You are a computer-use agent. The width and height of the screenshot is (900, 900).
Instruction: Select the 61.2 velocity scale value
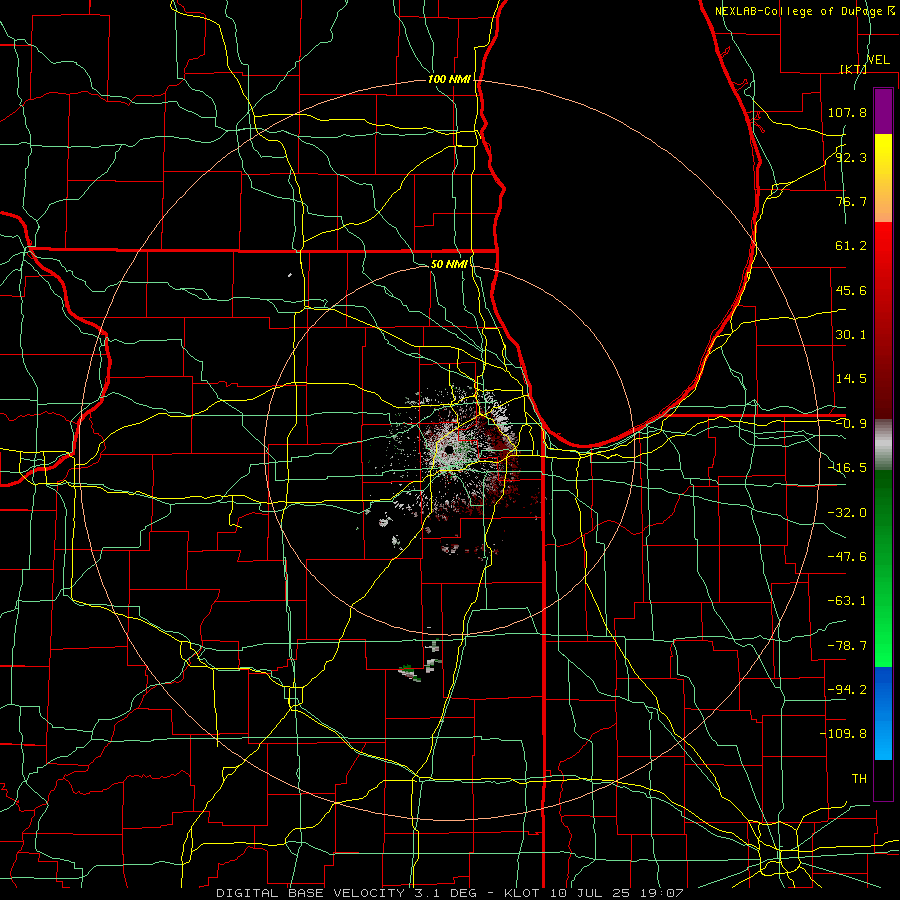click(x=851, y=246)
